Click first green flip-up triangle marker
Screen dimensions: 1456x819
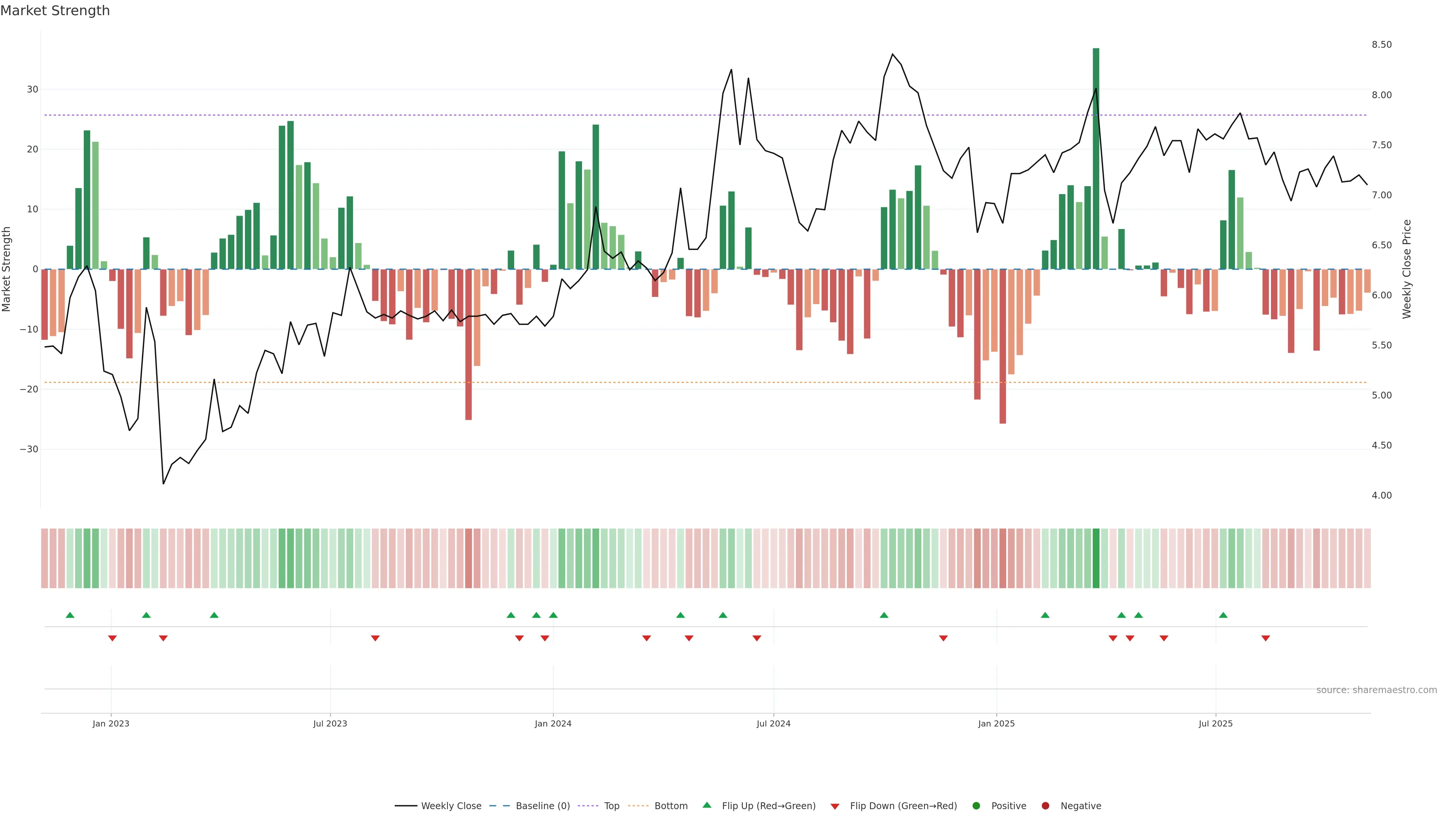(x=70, y=615)
